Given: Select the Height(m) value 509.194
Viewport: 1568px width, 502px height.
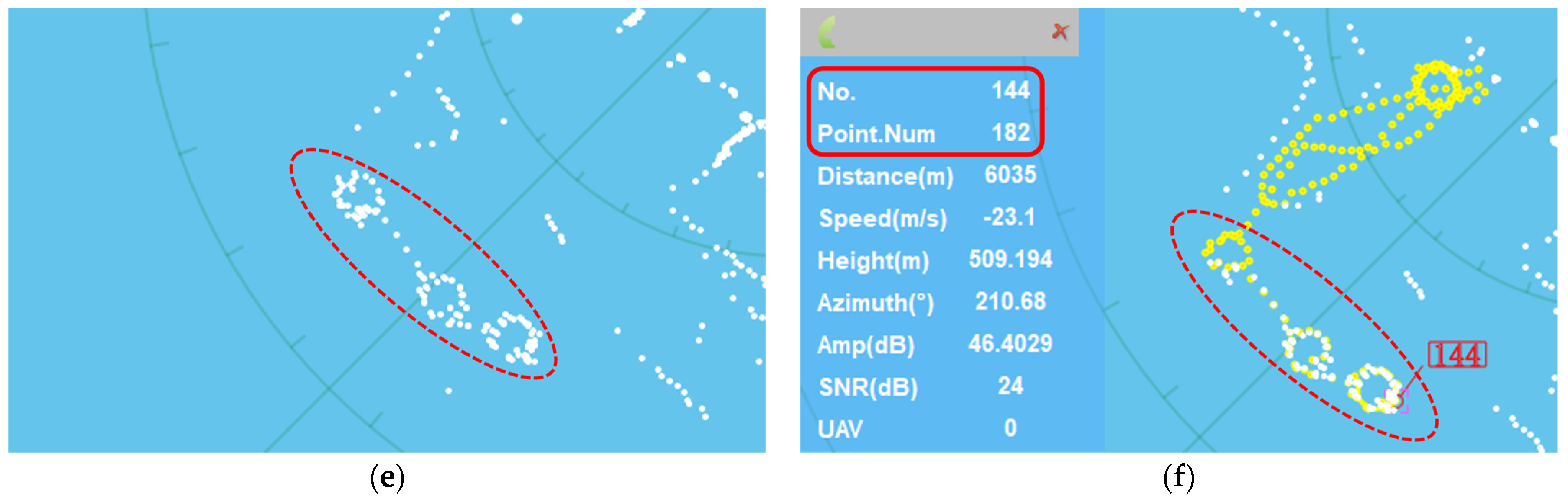Looking at the screenshot, I should 1010,260.
